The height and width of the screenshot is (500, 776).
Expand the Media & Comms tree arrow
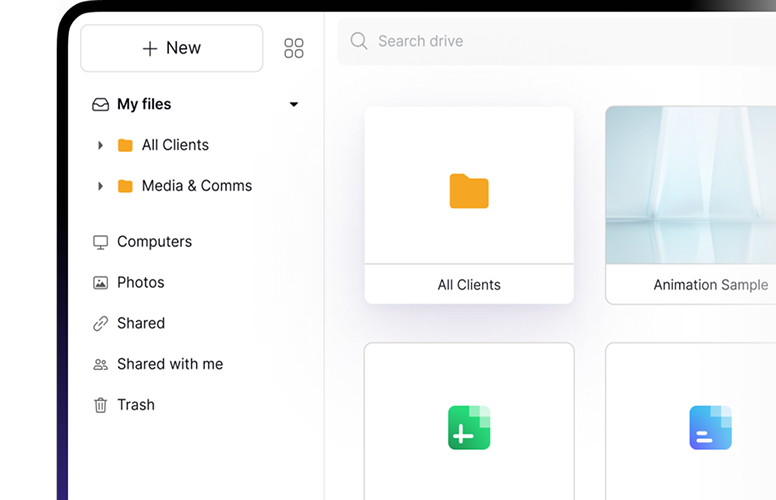click(x=100, y=186)
